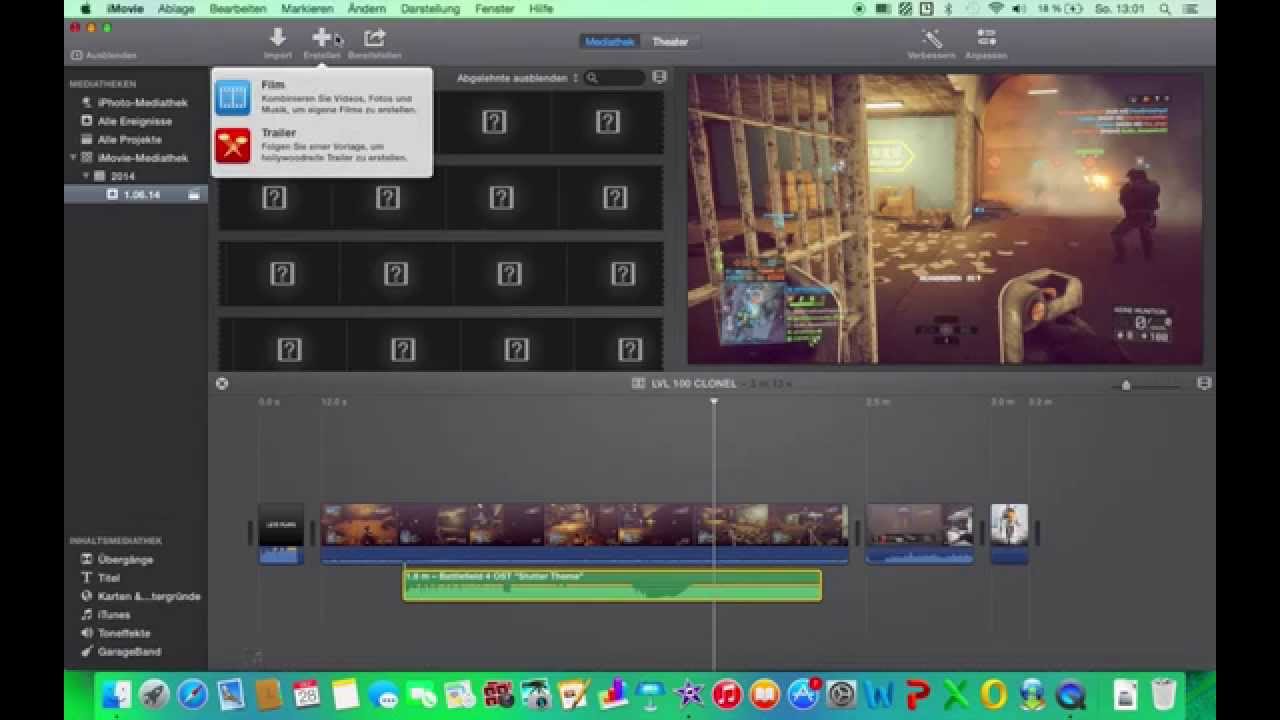Select the black title clip at timeline start
Viewport: 1280px width, 720px height.
click(x=281, y=533)
